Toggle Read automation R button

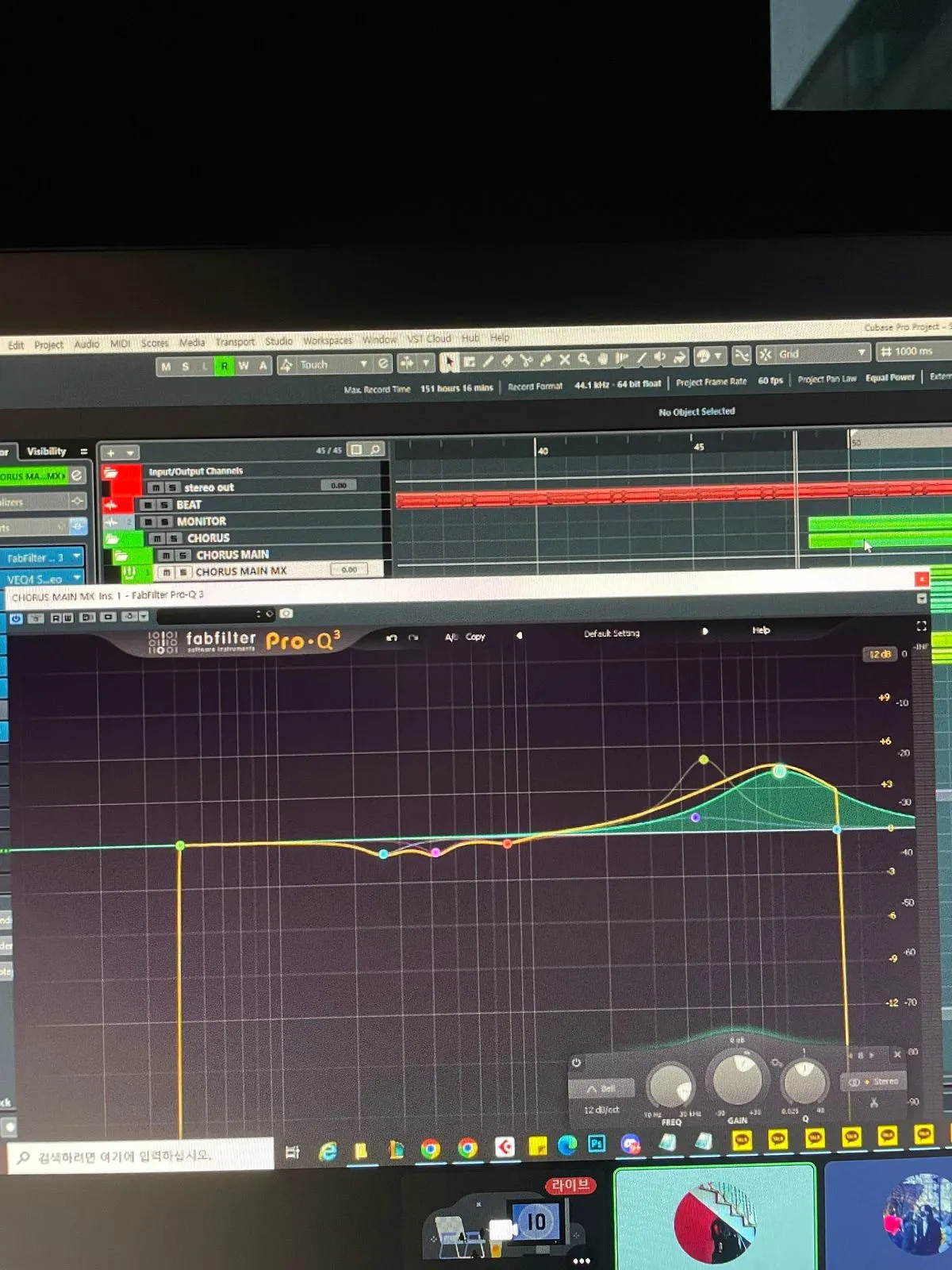pos(225,366)
